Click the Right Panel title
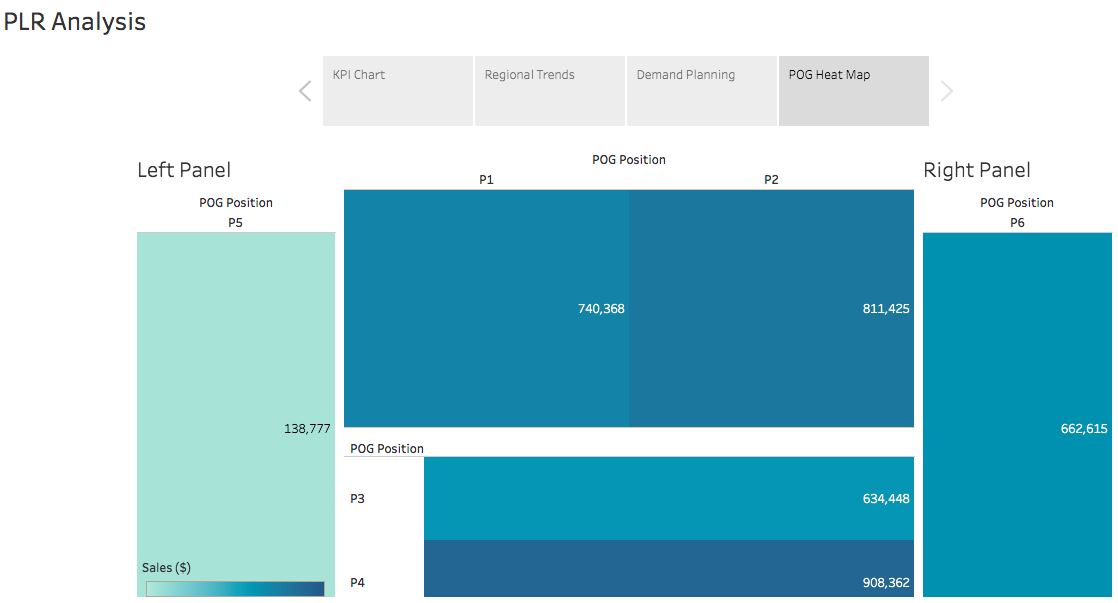The height and width of the screenshot is (603, 1118). (x=977, y=170)
